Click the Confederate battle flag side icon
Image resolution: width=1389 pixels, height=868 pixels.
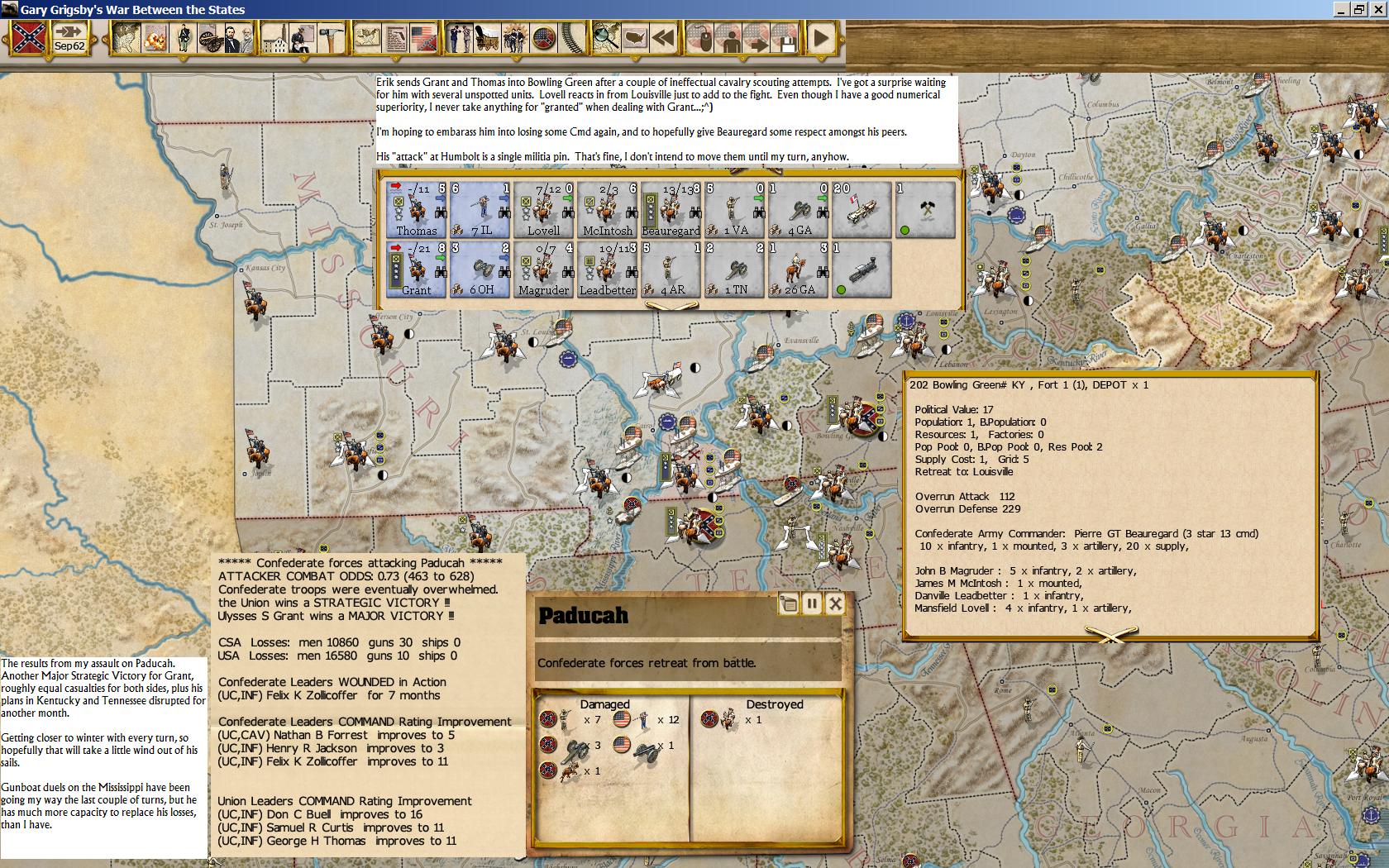29,38
